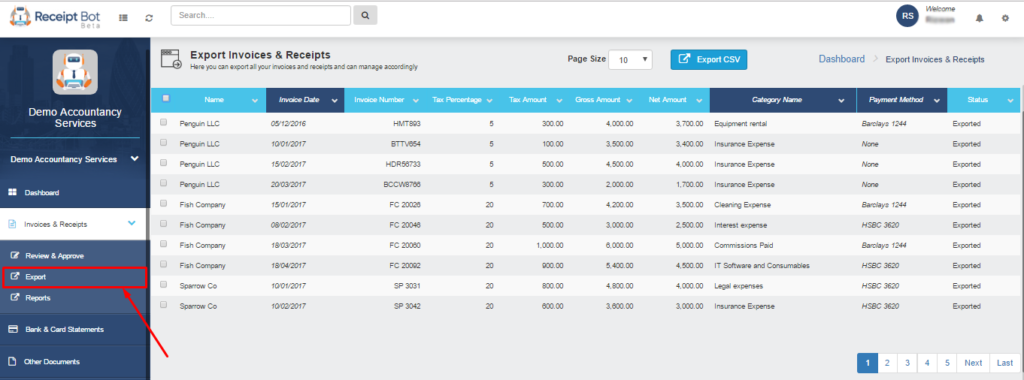Click the Other Documents file icon
1024x380 pixels.
11,361
